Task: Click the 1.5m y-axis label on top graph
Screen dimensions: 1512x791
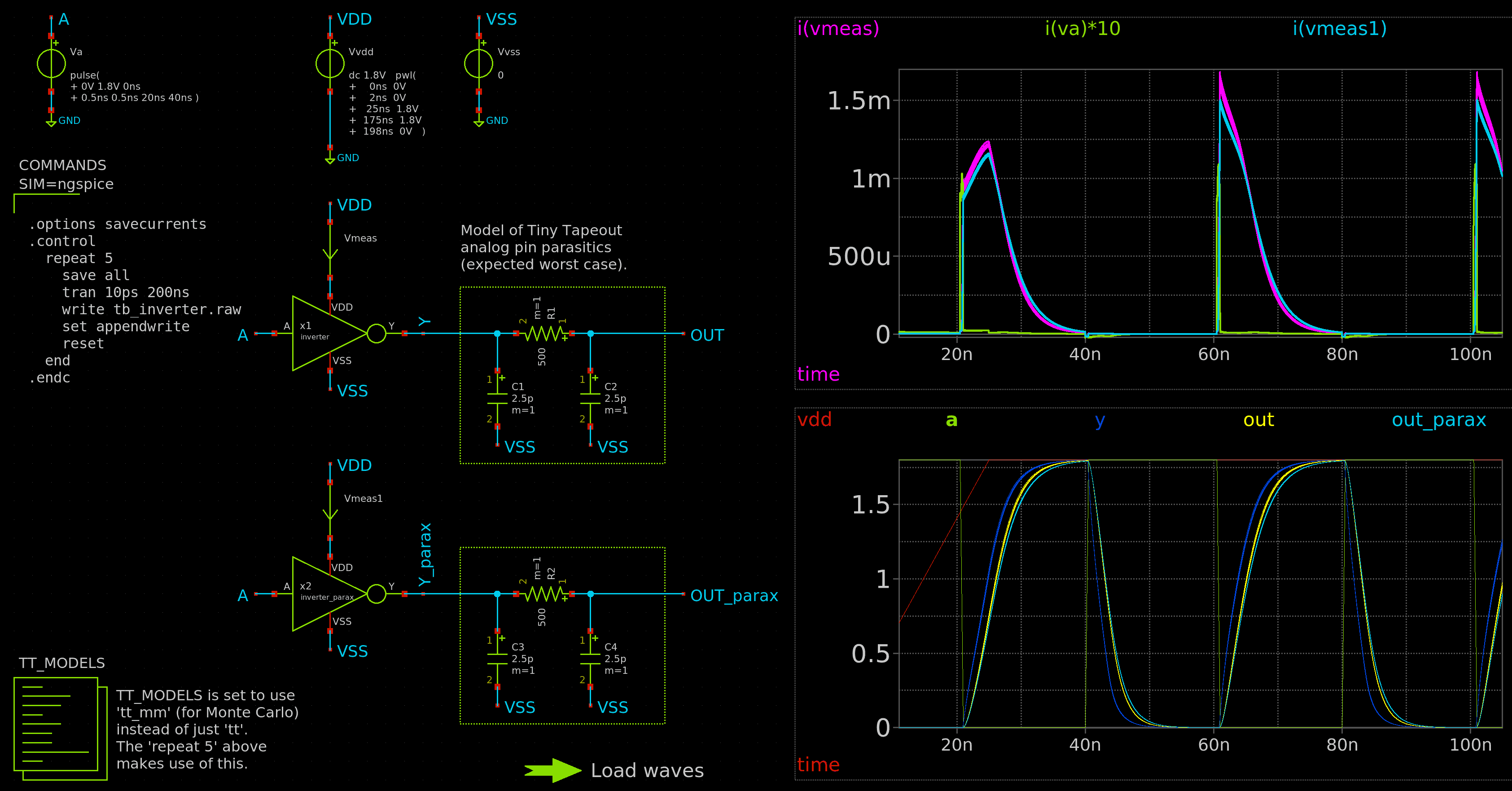Action: (x=859, y=101)
